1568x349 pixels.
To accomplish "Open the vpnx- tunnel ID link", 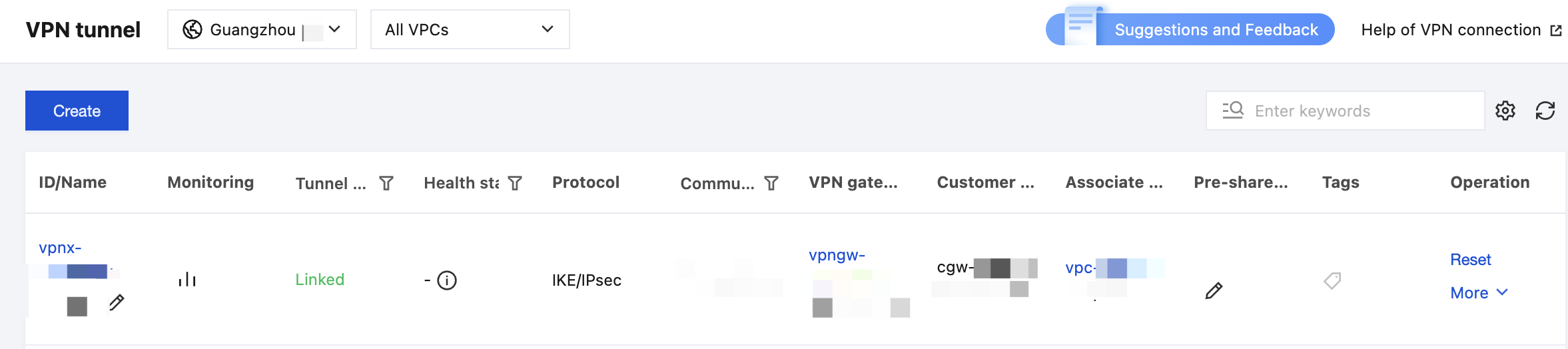I will coord(60,248).
